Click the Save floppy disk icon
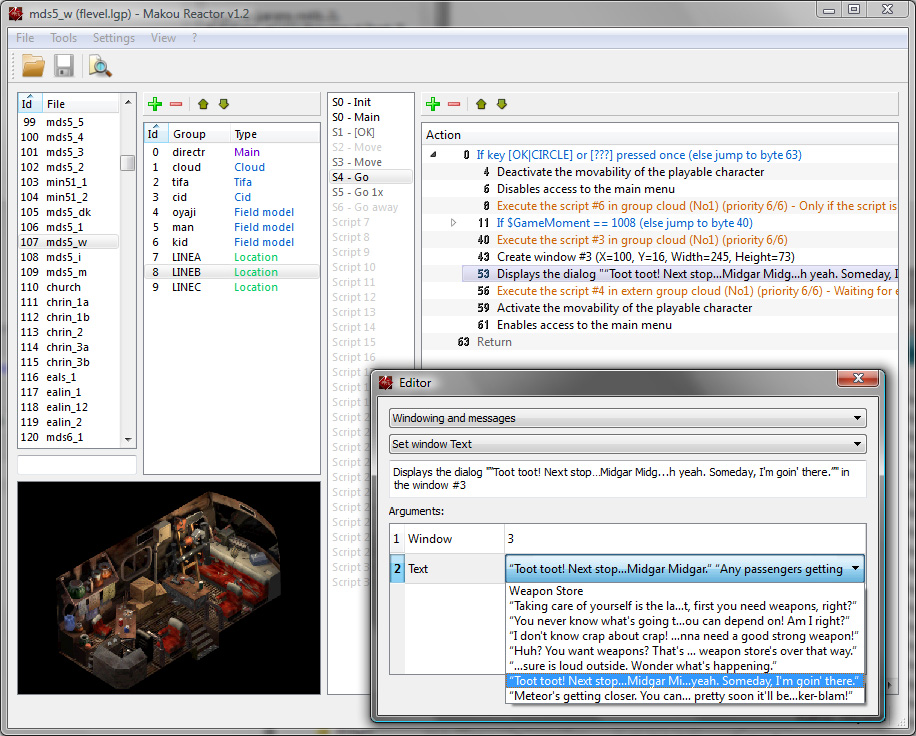 (x=64, y=66)
